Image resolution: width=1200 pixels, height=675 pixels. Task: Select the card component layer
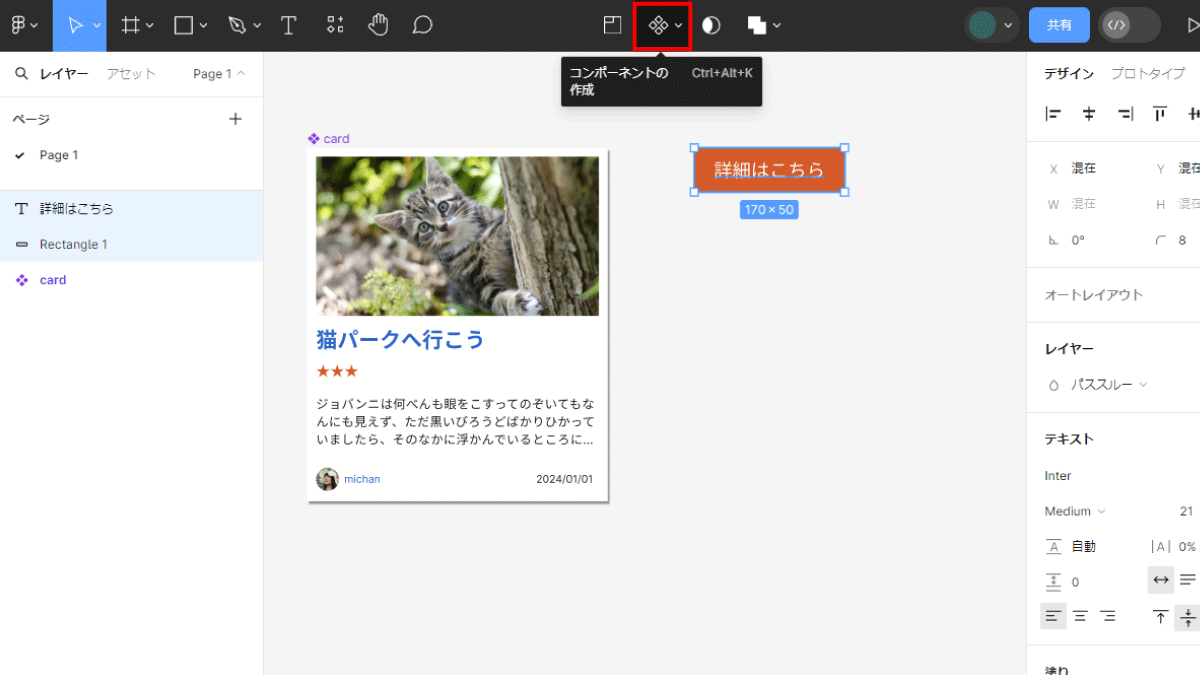point(132,280)
